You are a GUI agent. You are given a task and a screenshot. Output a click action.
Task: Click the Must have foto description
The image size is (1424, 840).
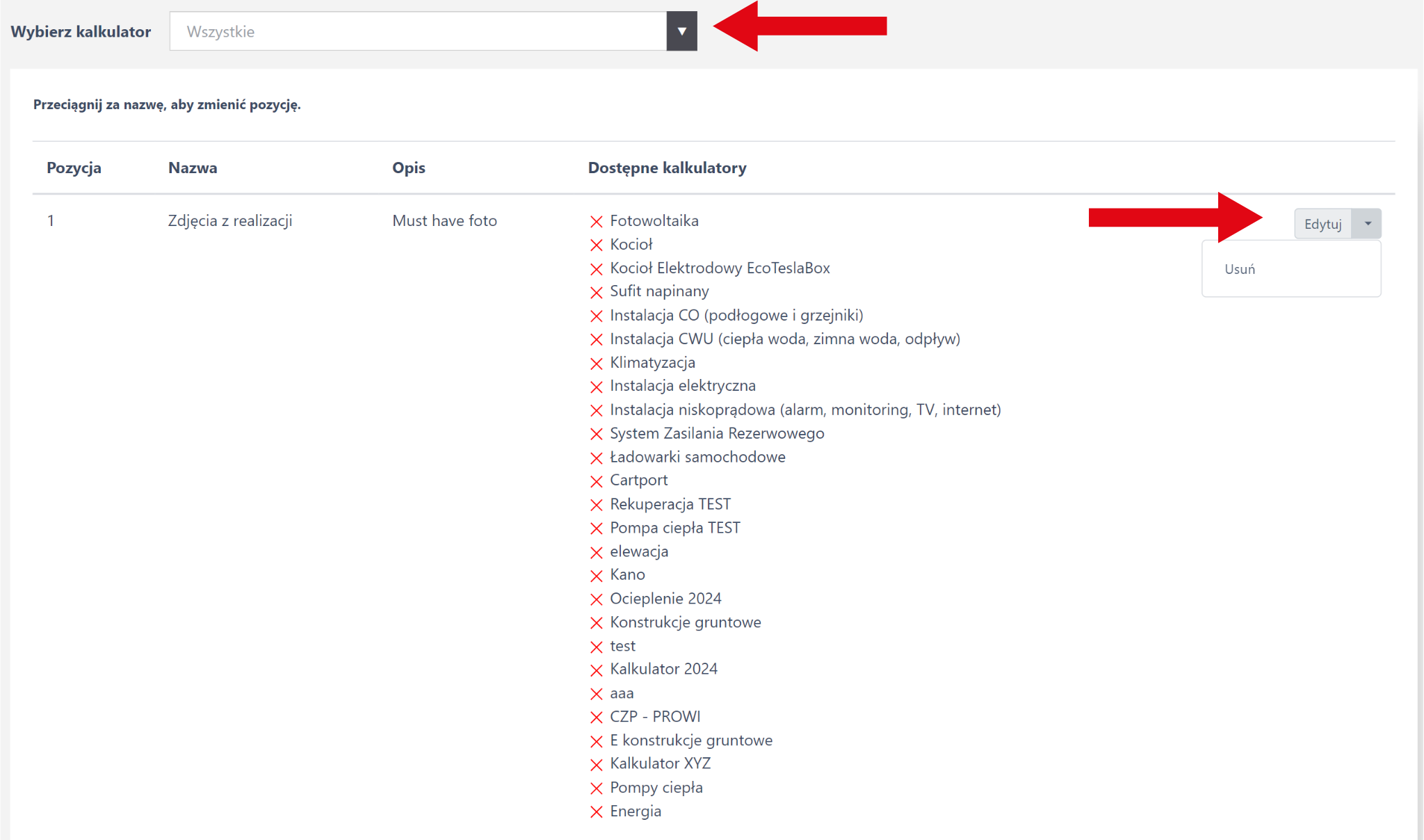[x=444, y=221]
